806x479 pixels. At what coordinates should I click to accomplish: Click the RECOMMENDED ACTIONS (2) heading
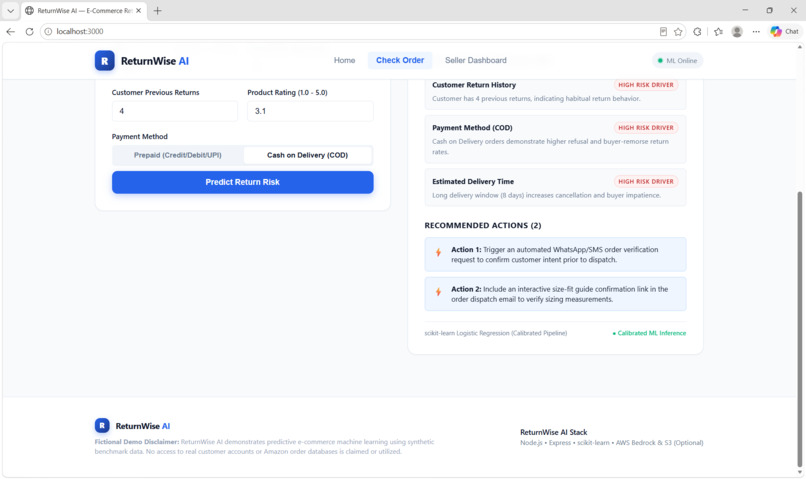tap(483, 225)
